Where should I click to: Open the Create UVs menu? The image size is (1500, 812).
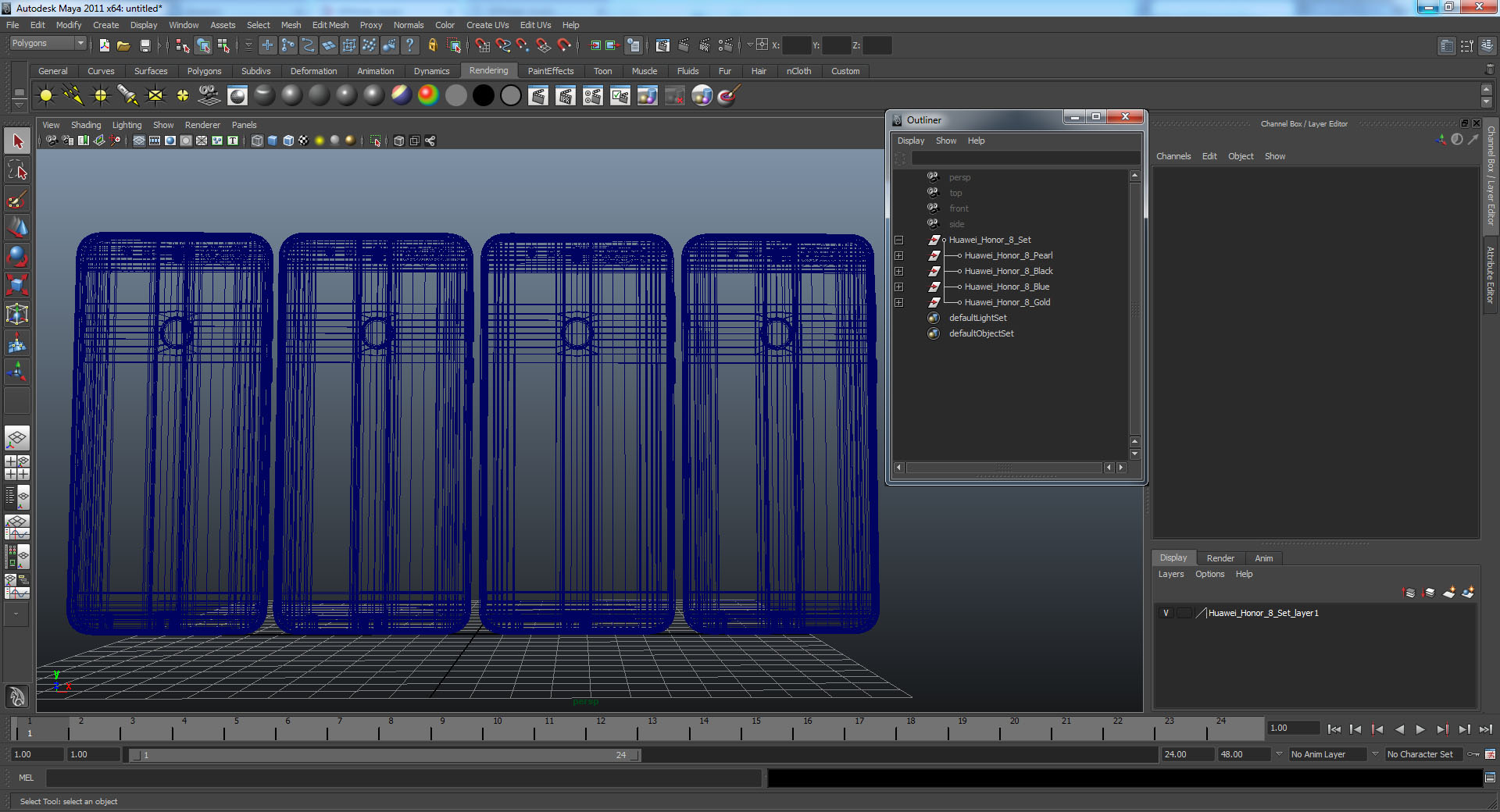pos(487,25)
